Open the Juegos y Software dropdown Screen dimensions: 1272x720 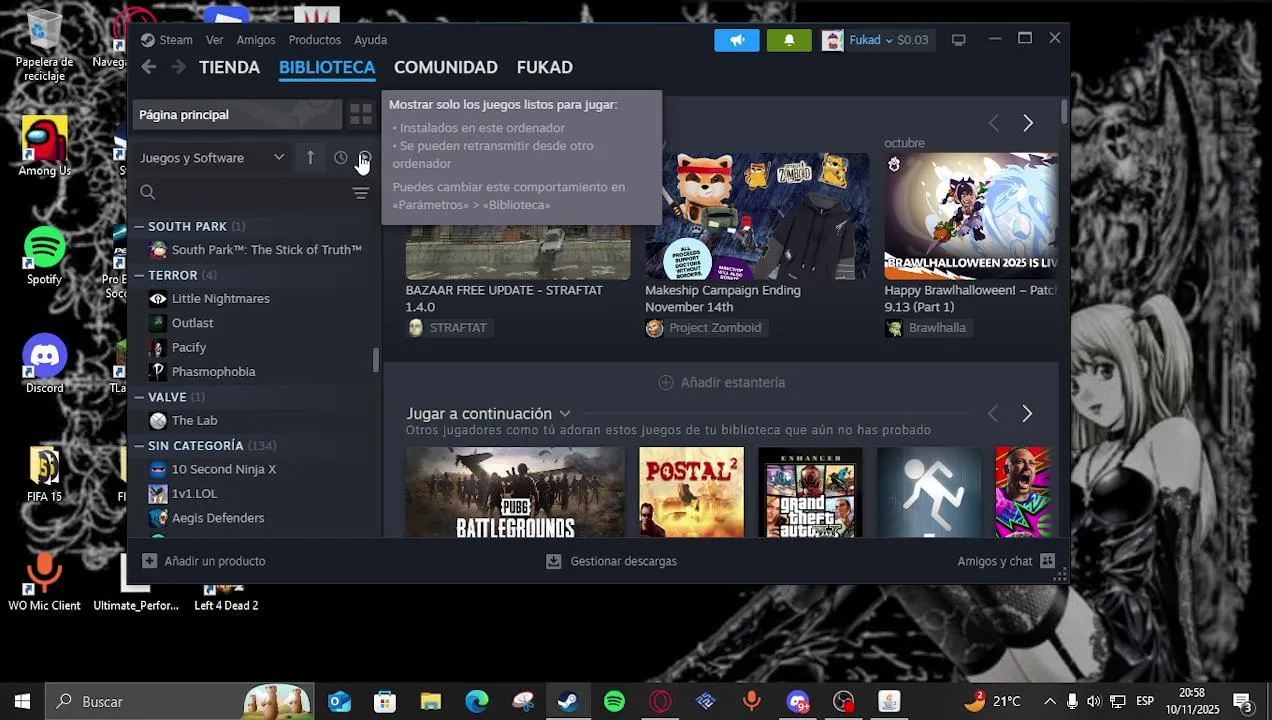212,158
